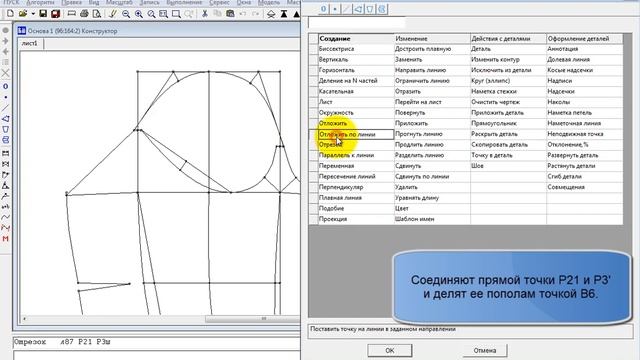Select 'Удалить' in Изменение column
Screen dimensions: 640x360
tap(432, 187)
